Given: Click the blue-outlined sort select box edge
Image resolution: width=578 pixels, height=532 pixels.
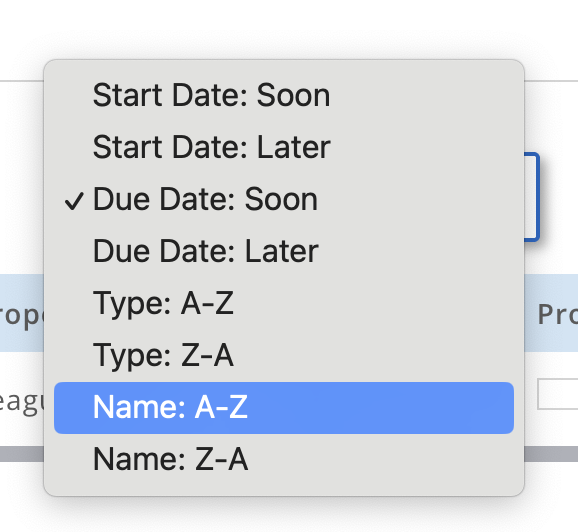Looking at the screenshot, I should pos(533,197).
